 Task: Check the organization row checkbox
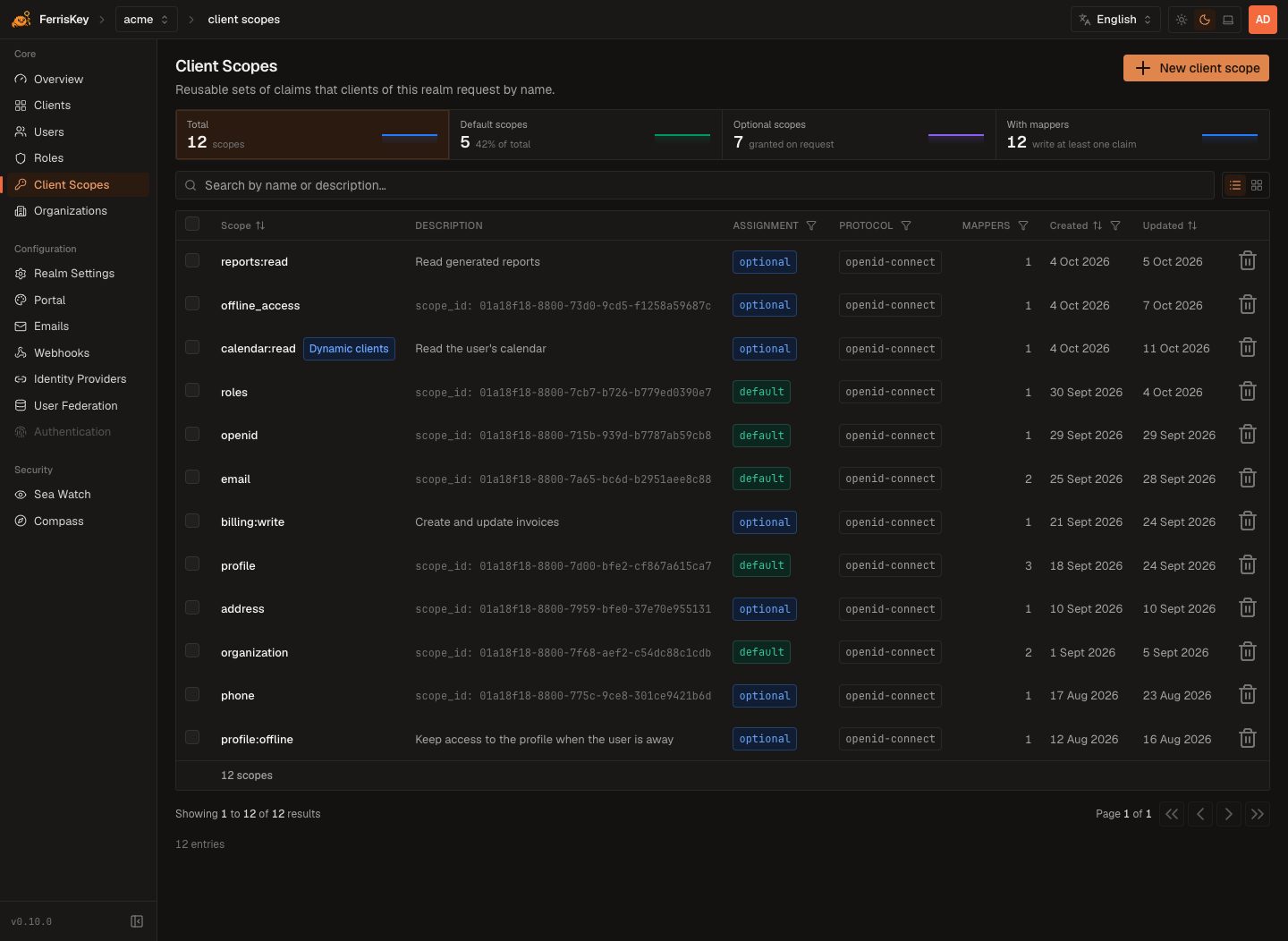pos(192,650)
